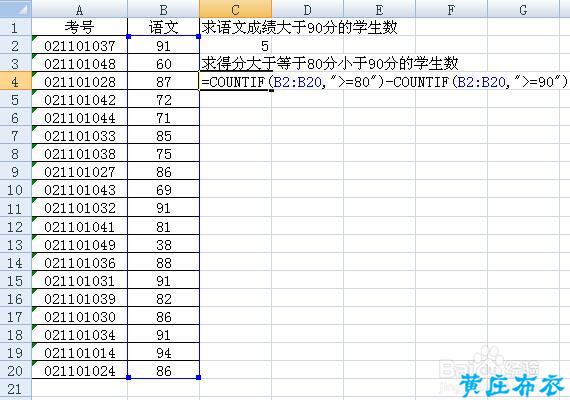The width and height of the screenshot is (570, 400).
Task: Select row 4 header
Action: pyautogui.click(x=15, y=81)
